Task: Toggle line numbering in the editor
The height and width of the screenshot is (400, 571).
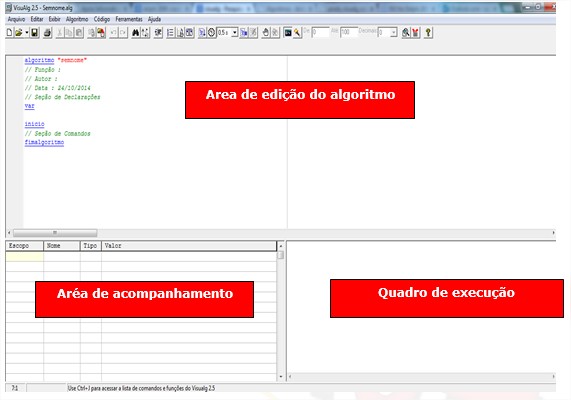Action: point(170,33)
